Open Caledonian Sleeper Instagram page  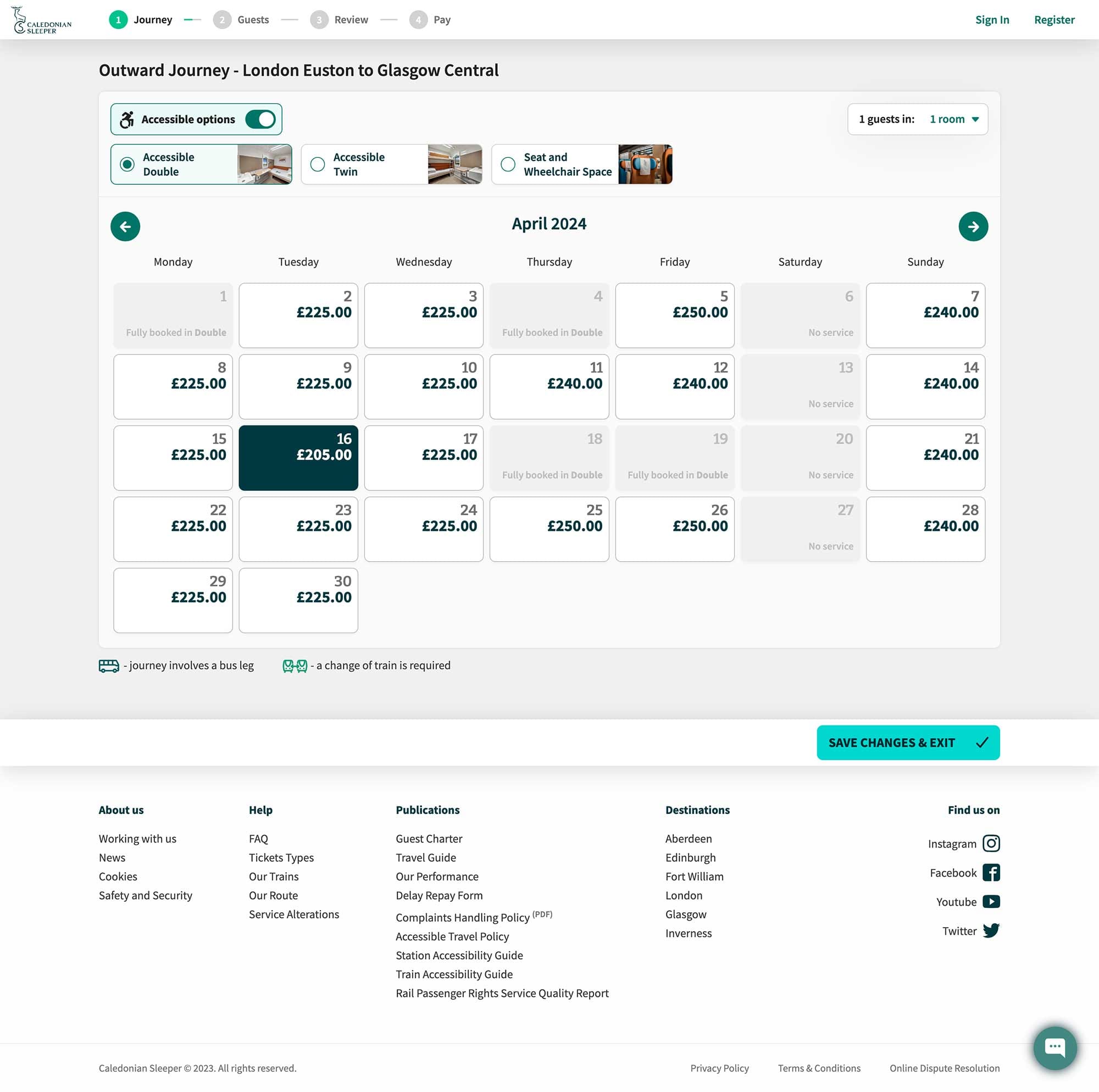[x=991, y=844]
